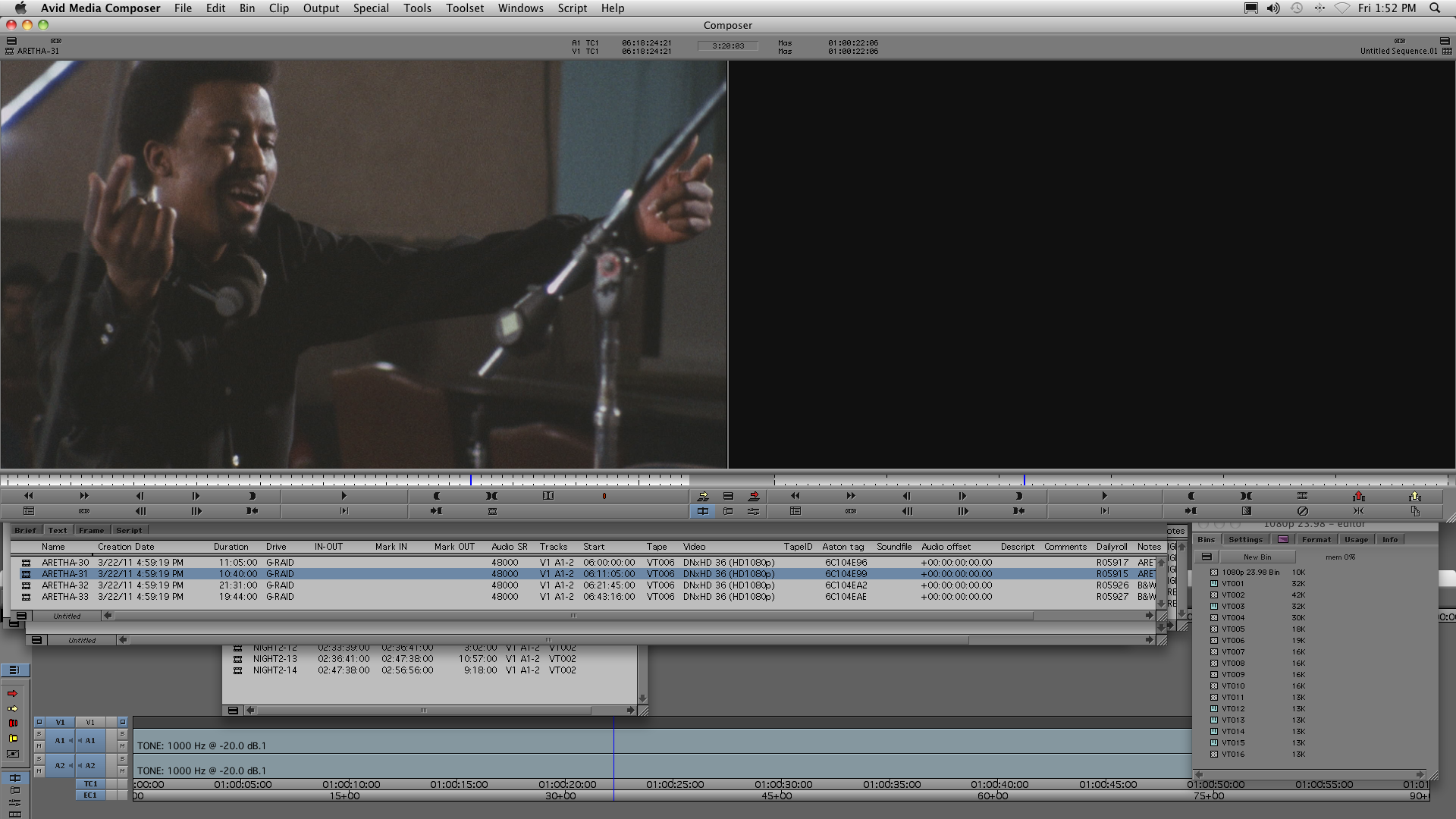Click the New Bin button
Image resolution: width=1456 pixels, height=819 pixels.
(1257, 557)
